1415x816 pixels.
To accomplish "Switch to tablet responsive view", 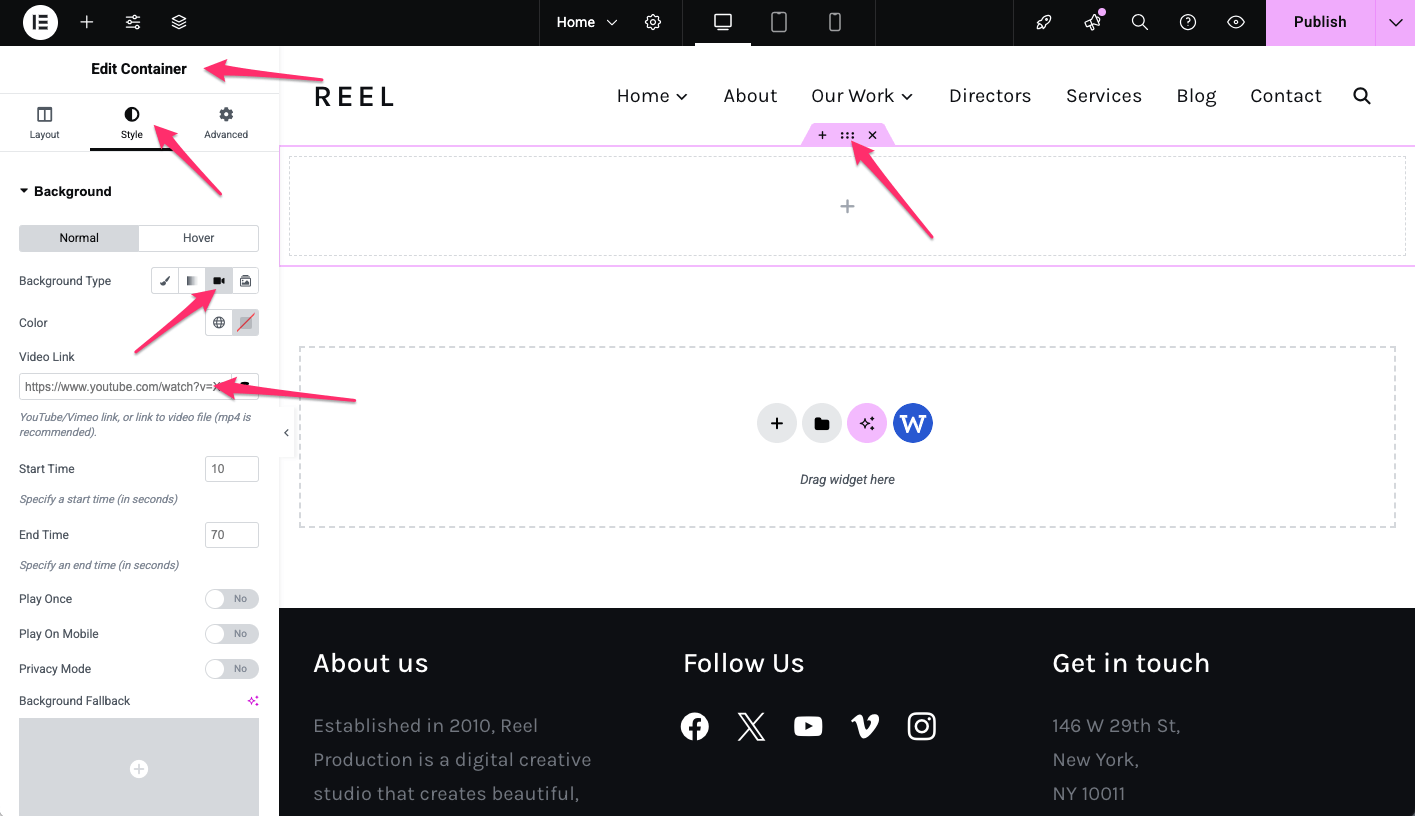I will coord(779,22).
